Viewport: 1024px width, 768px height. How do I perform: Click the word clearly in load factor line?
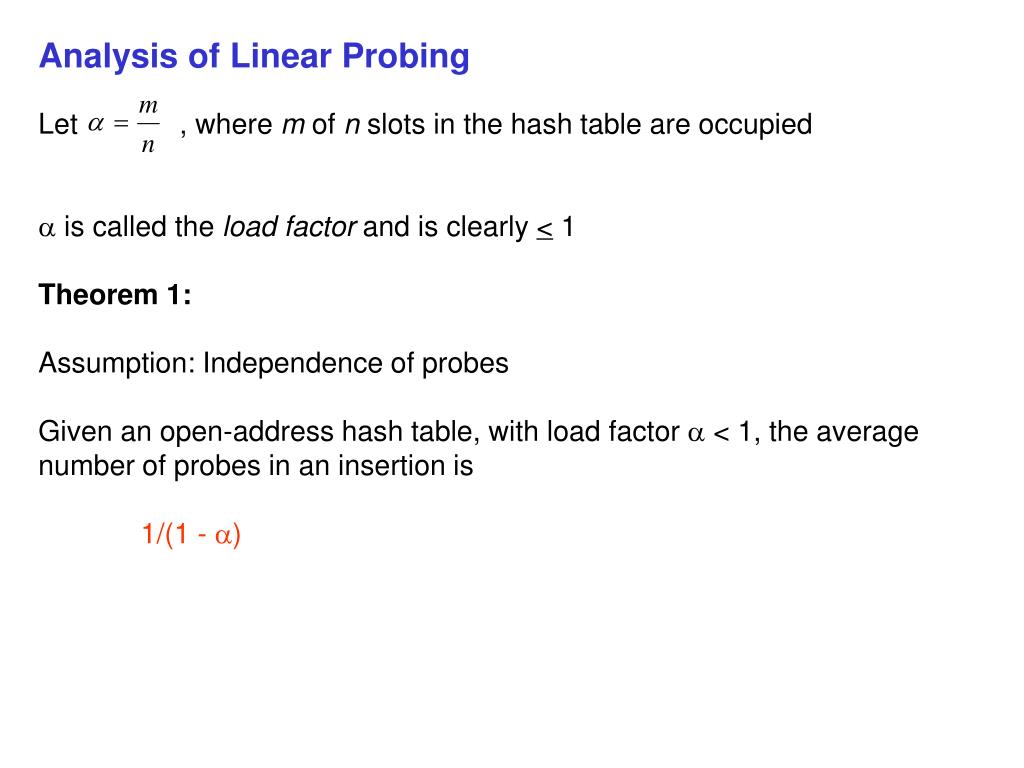tap(487, 227)
